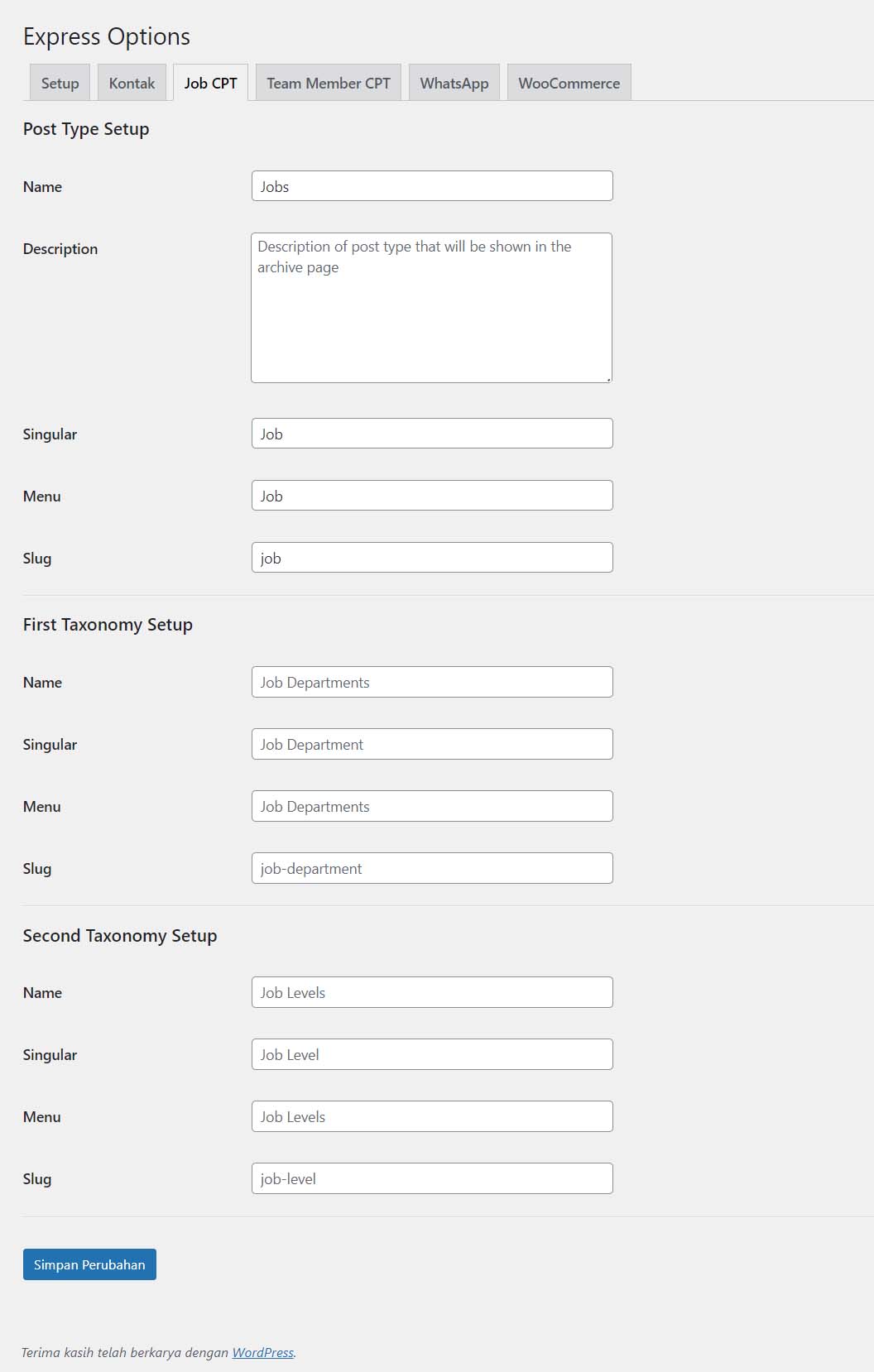The image size is (874, 1372).
Task: Go to Team Member CPT tab
Action: pos(329,84)
